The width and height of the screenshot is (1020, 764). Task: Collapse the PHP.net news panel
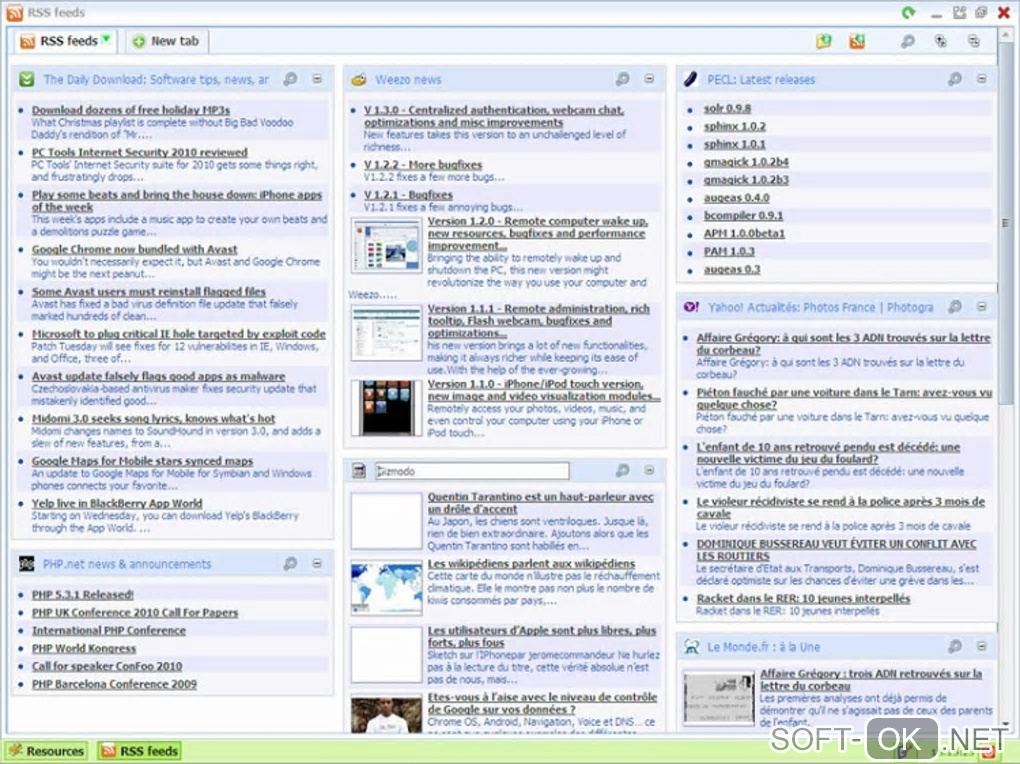click(x=317, y=564)
